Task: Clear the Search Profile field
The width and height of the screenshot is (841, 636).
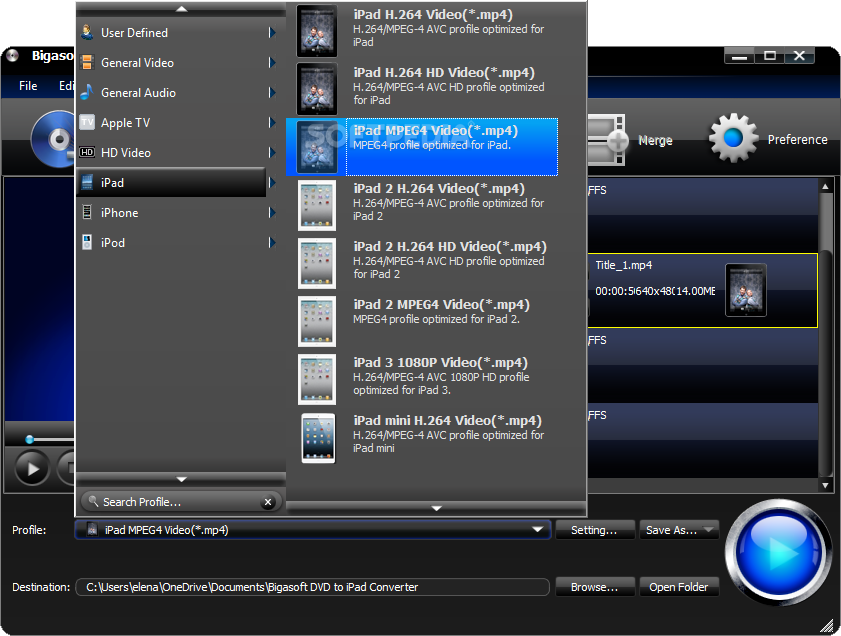Action: click(x=268, y=502)
